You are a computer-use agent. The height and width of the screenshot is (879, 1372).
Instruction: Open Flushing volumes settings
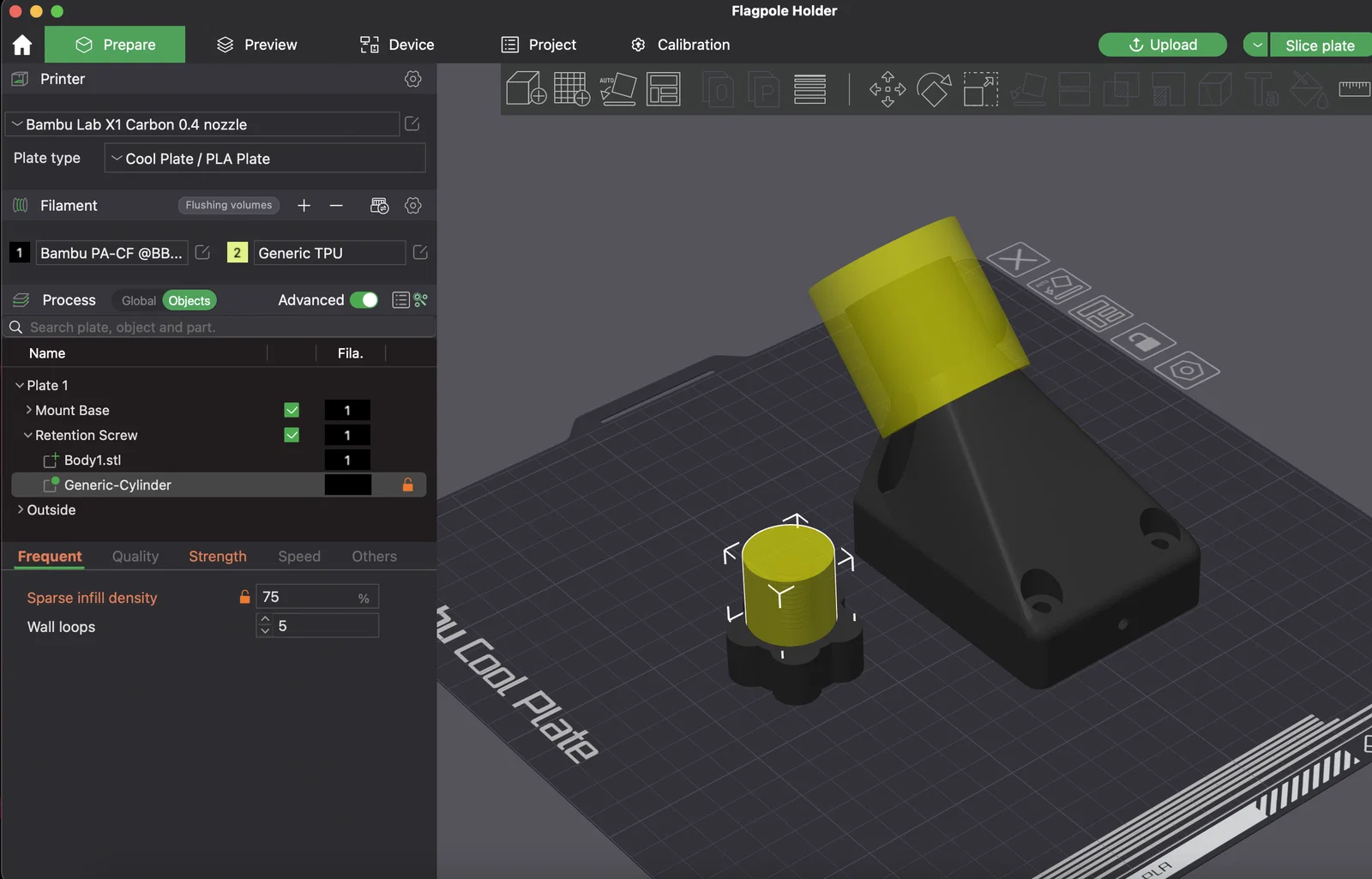point(229,205)
